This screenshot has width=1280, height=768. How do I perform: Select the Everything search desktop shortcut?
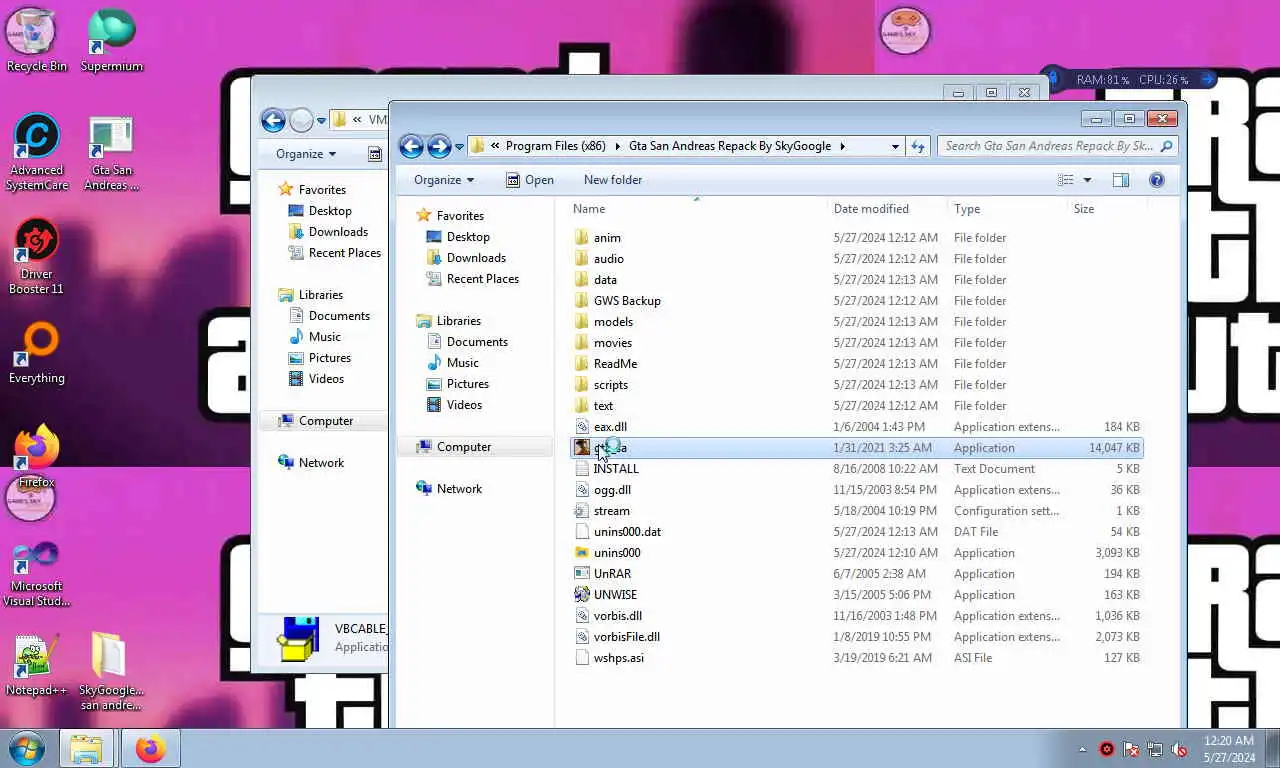coord(37,352)
